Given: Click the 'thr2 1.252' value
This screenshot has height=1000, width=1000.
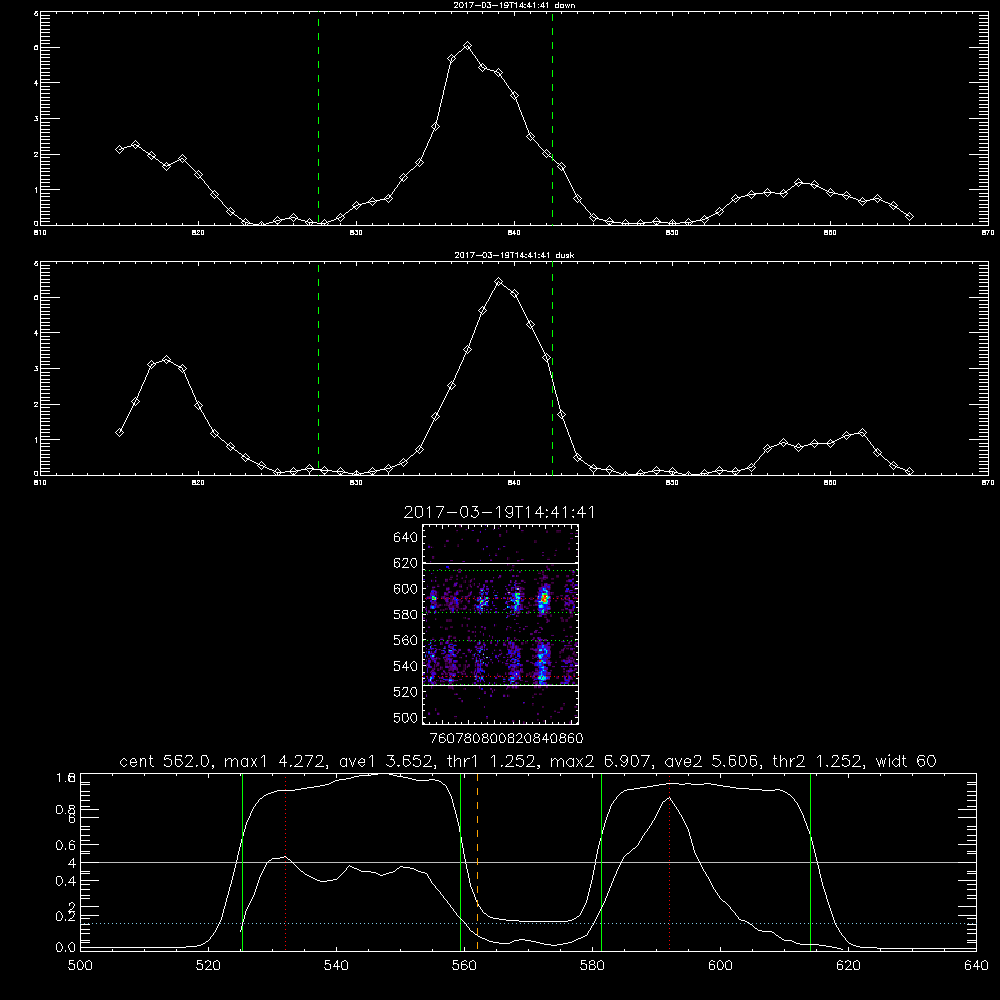Looking at the screenshot, I should point(818,761).
